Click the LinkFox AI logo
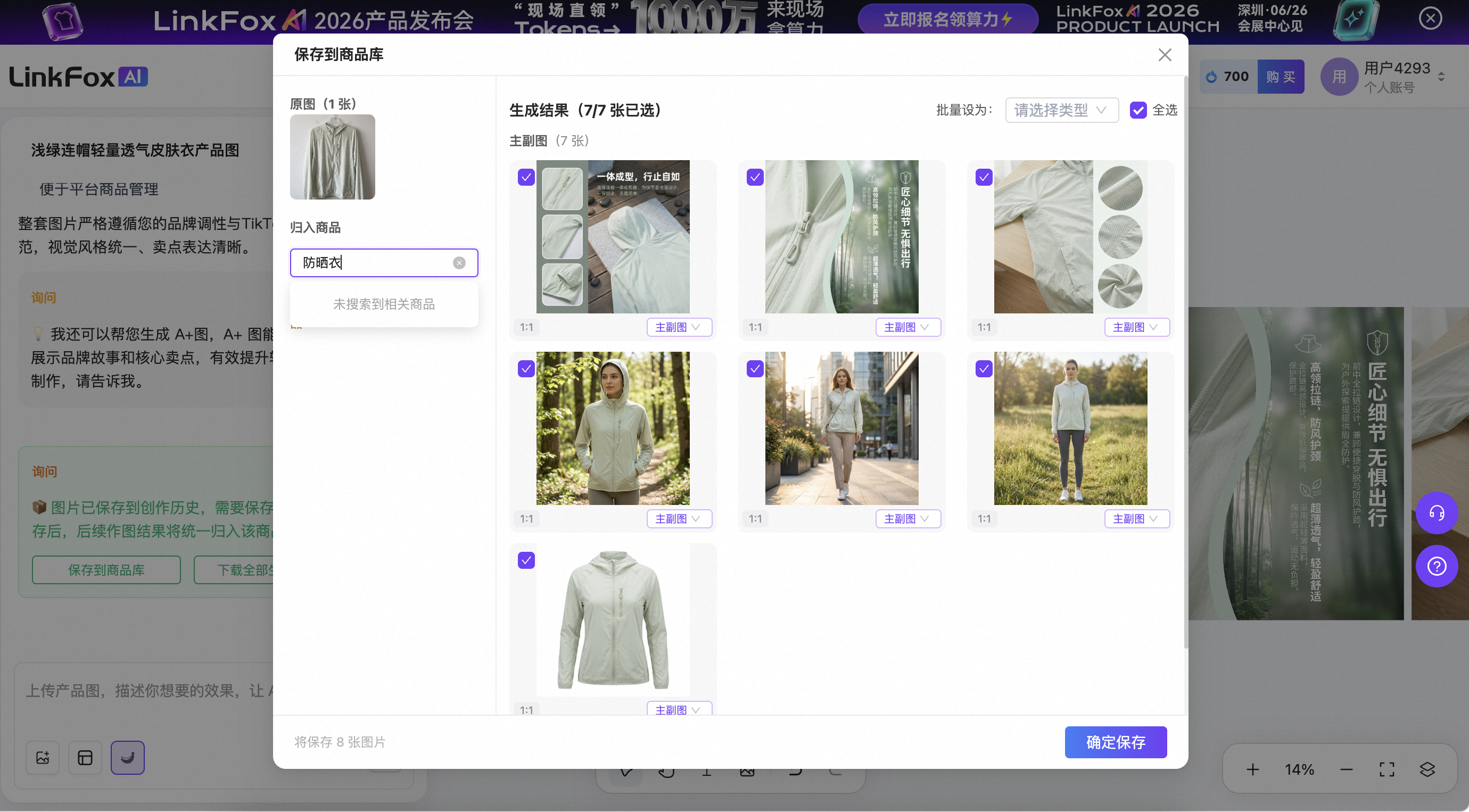This screenshot has width=1469, height=812. pos(79,77)
